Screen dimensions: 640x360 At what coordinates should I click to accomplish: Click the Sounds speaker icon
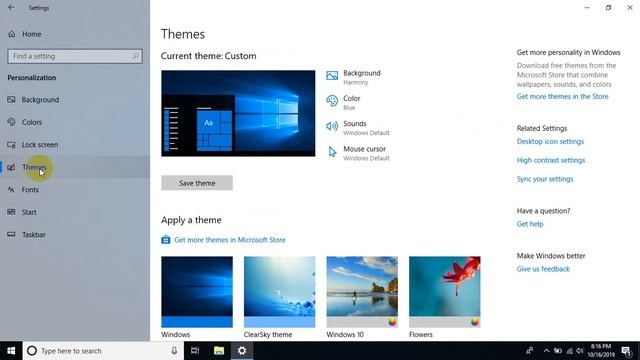[x=332, y=126]
